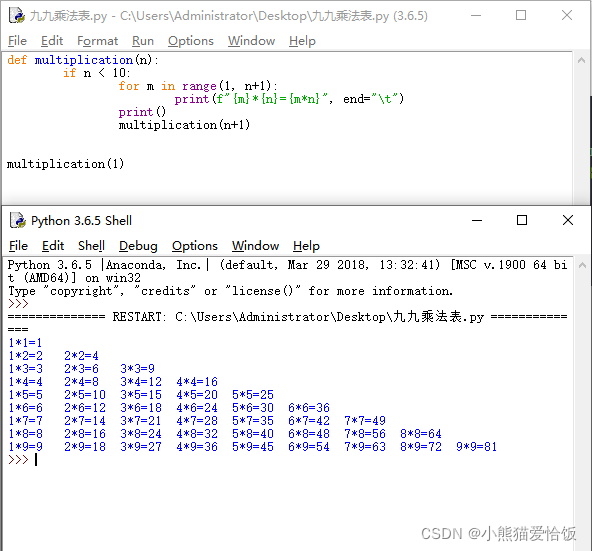Screen dimensions: 592x551
Task: Click Python Shell scrollbar up arrow
Action: [x=582, y=265]
